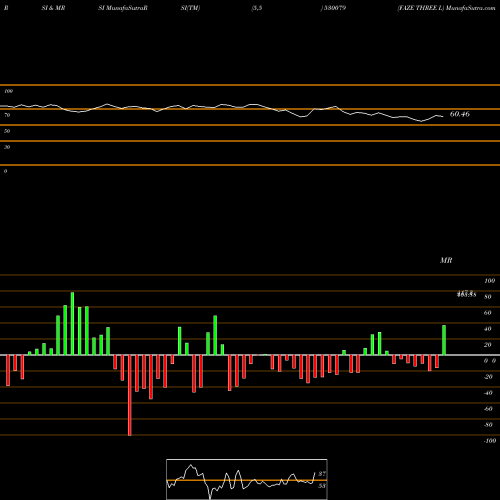Image resolution: width=500 pixels, height=500 pixels.
Task: Open the mini RSI overview chart at bottom
Action: pyautogui.click(x=247, y=479)
